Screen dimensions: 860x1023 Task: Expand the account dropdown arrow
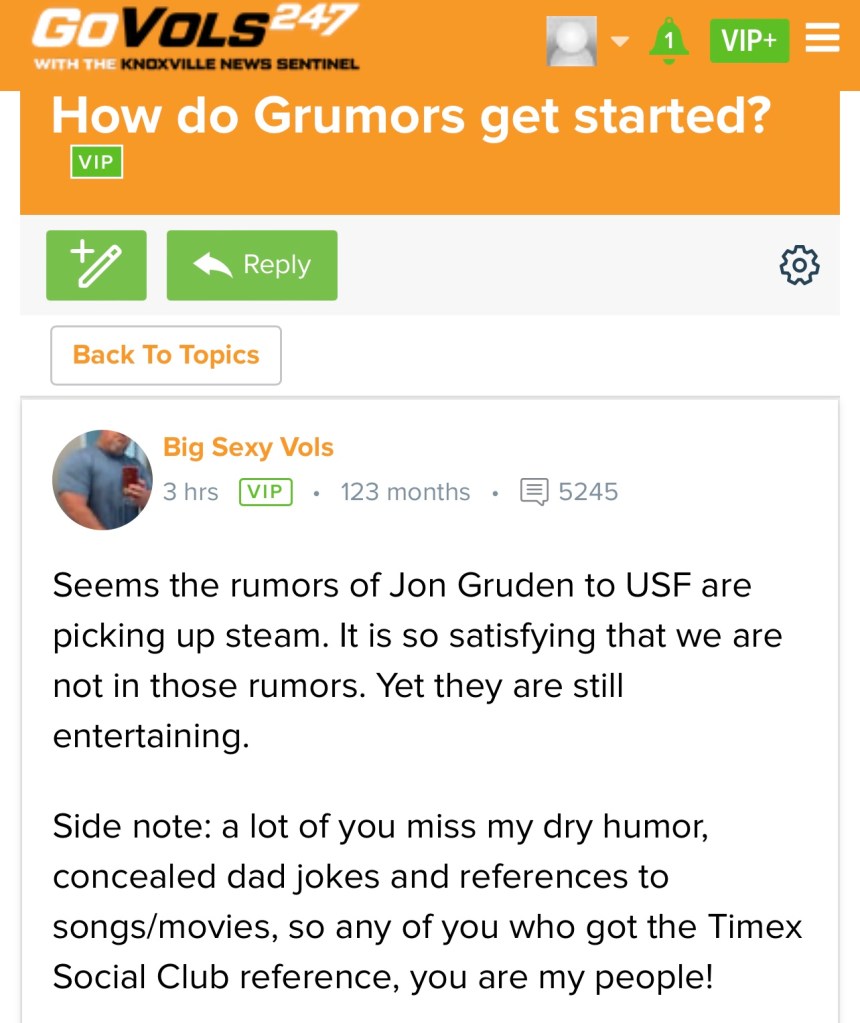[x=620, y=41]
